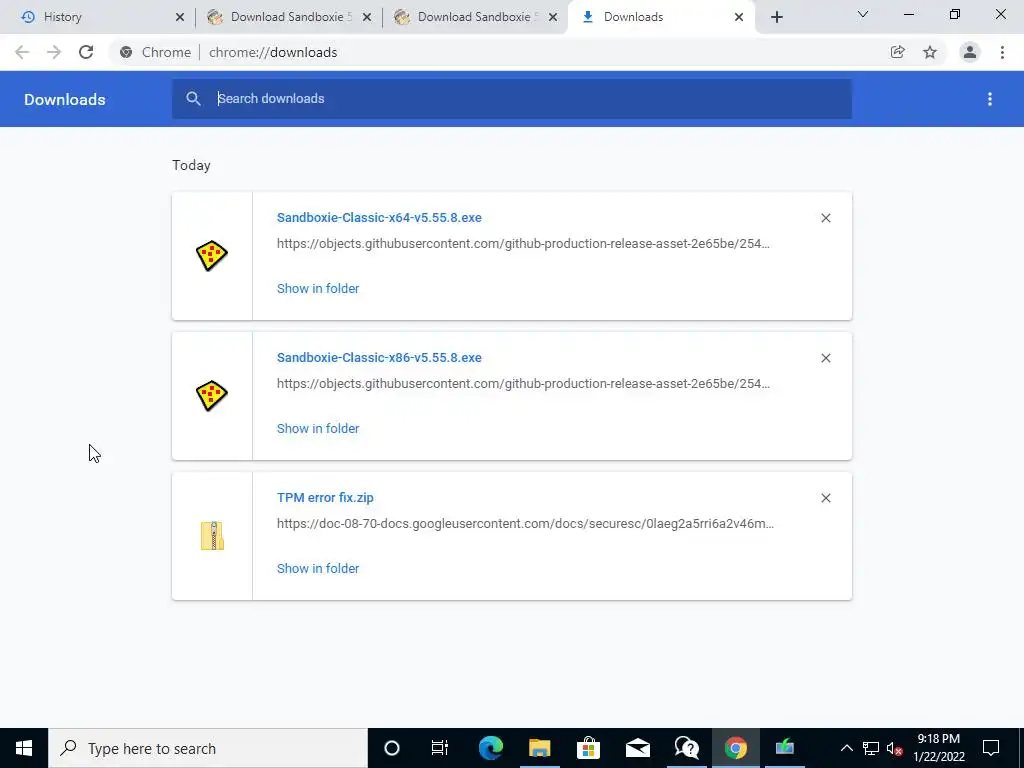Open Sandboxie-Classic-x86-v5.55.8.exe file link
Screen dimensions: 1024x768
(379, 357)
